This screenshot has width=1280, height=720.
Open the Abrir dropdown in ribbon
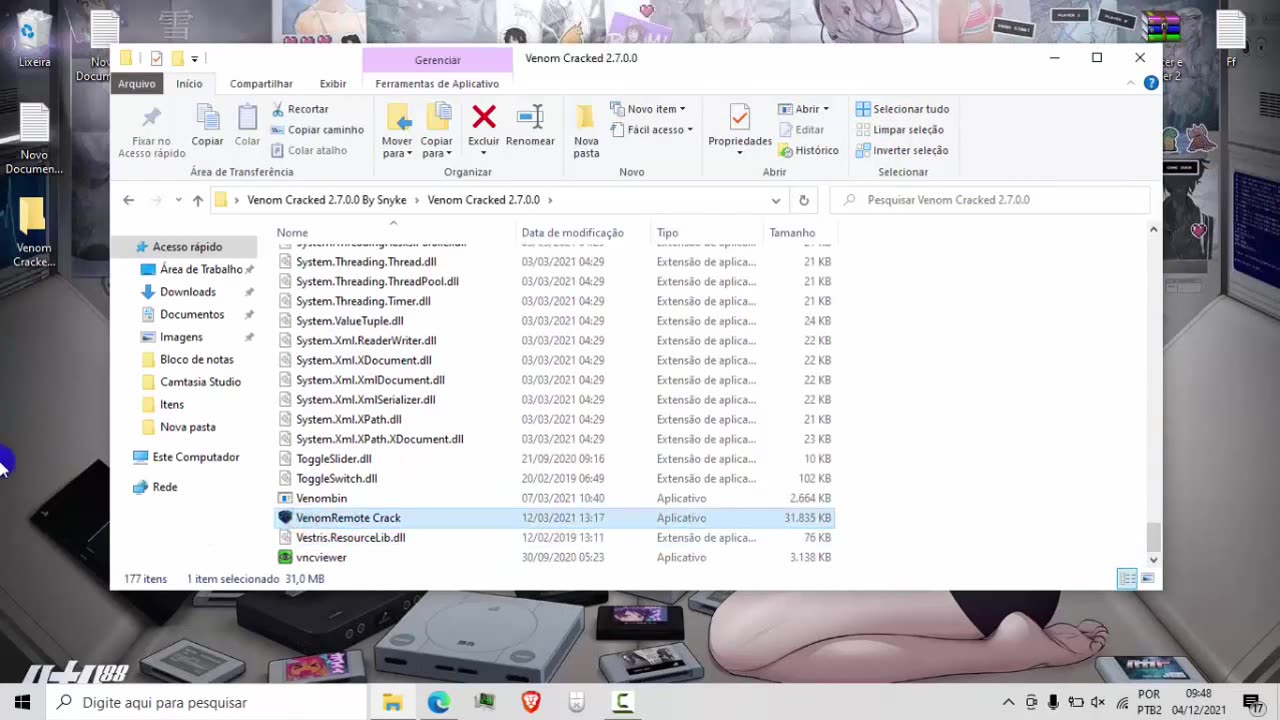point(804,109)
